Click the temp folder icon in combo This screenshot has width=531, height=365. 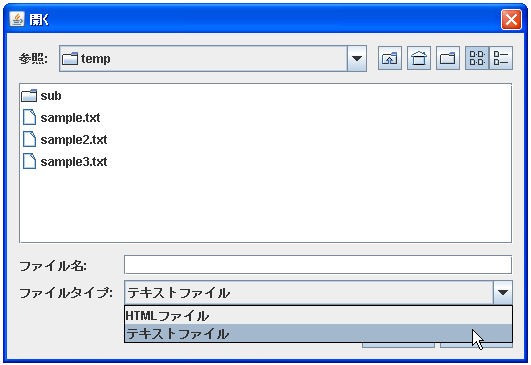(70, 59)
